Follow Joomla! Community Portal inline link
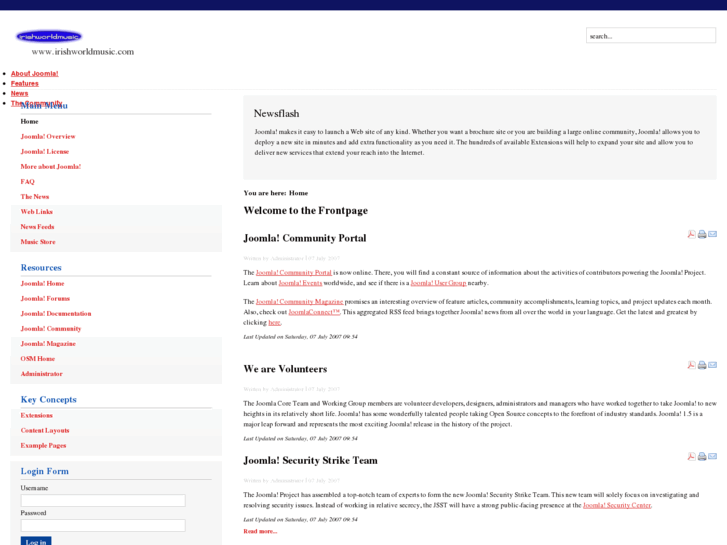Image resolution: width=727 pixels, height=545 pixels. pyautogui.click(x=293, y=273)
